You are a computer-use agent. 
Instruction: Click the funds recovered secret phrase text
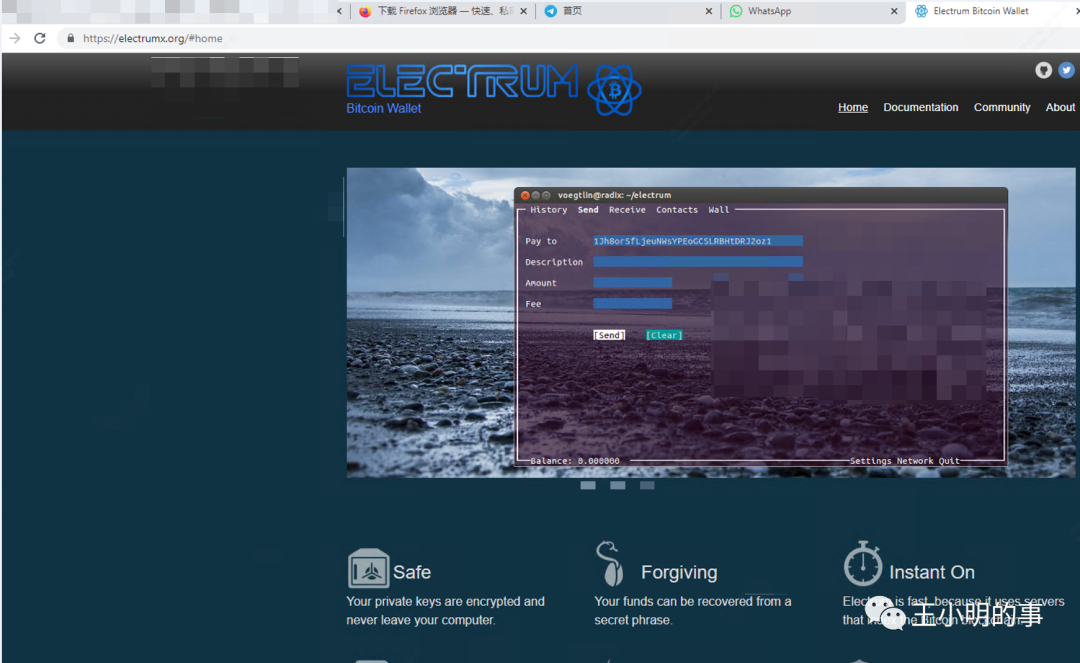[693, 611]
